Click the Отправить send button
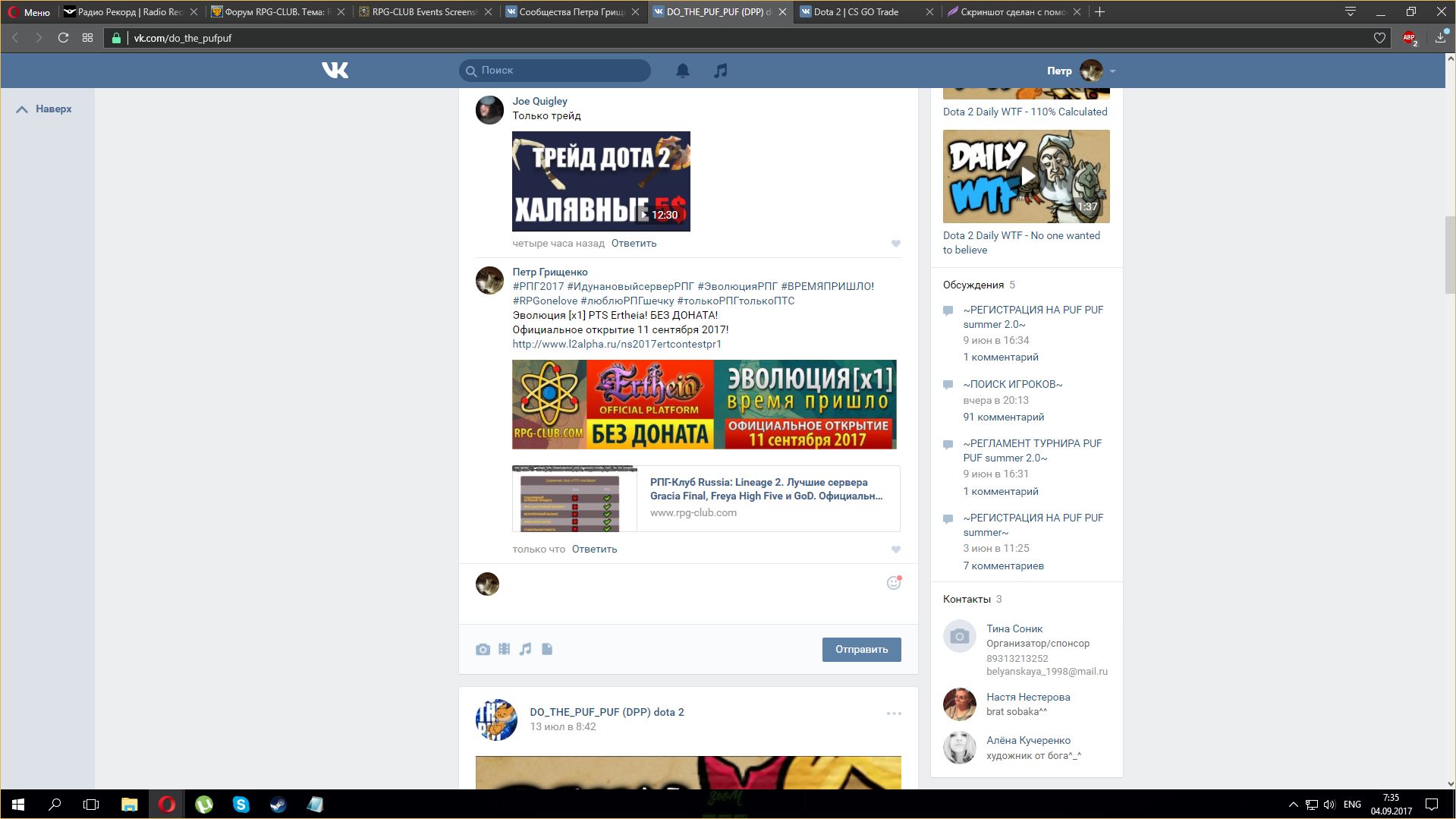The image size is (1456, 819). tap(861, 650)
